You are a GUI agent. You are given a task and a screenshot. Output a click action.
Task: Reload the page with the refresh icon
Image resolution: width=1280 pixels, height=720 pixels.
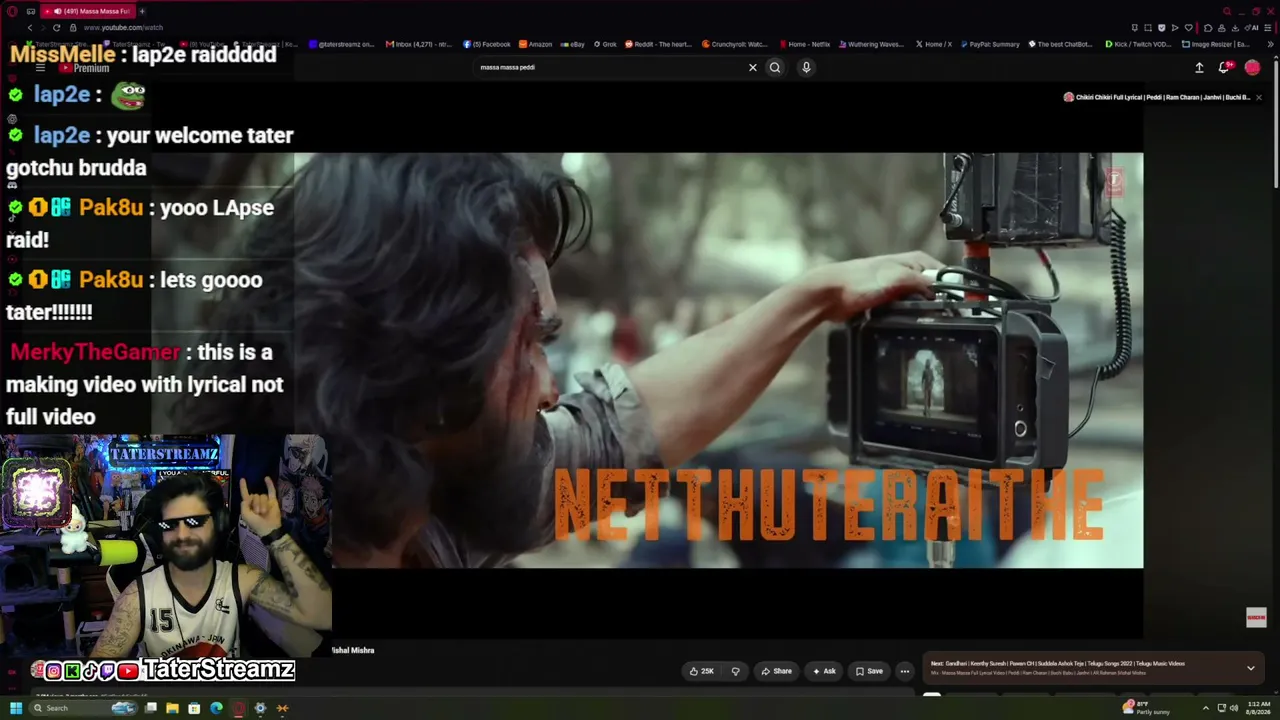click(x=56, y=27)
